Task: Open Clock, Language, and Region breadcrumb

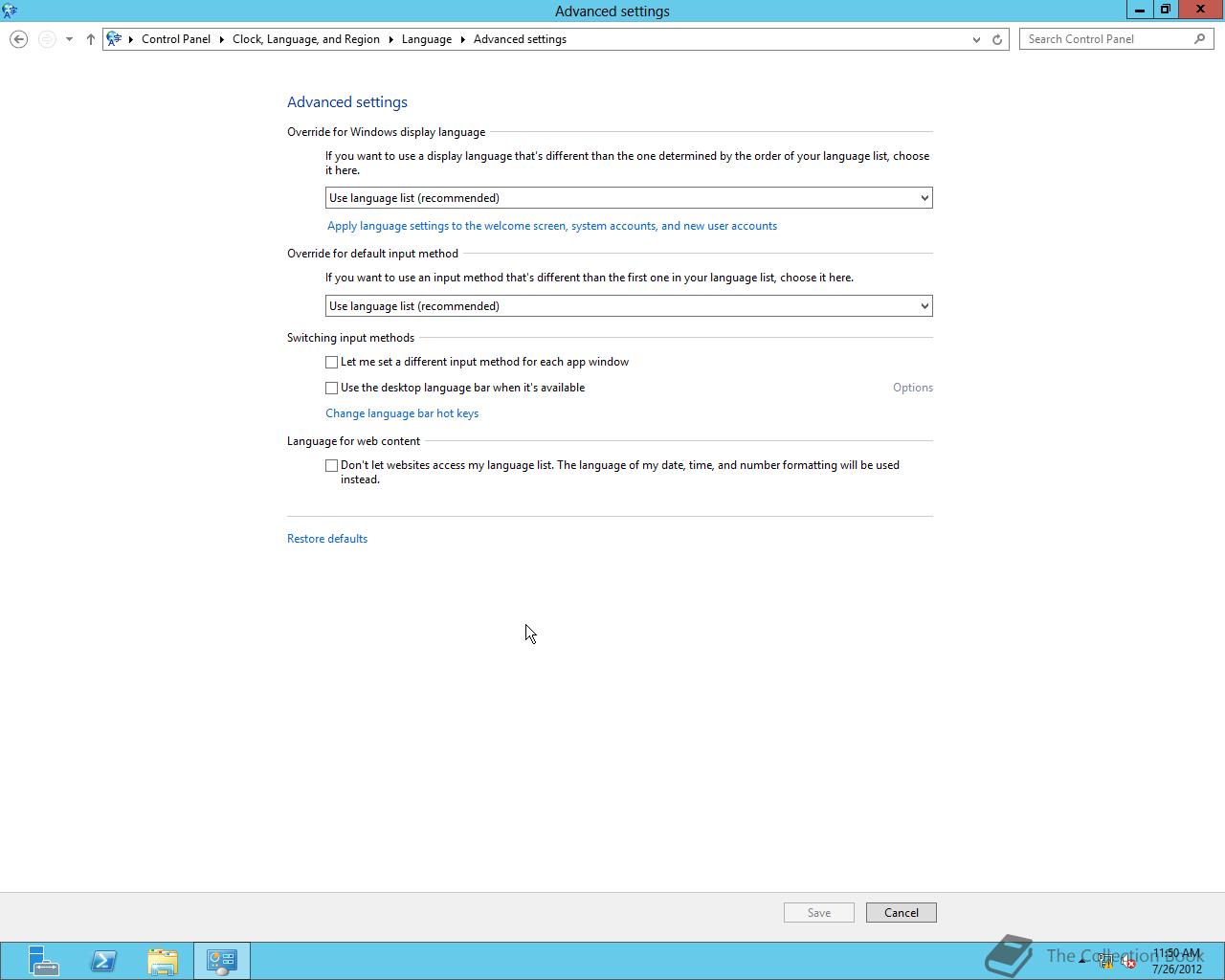Action: click(x=306, y=39)
